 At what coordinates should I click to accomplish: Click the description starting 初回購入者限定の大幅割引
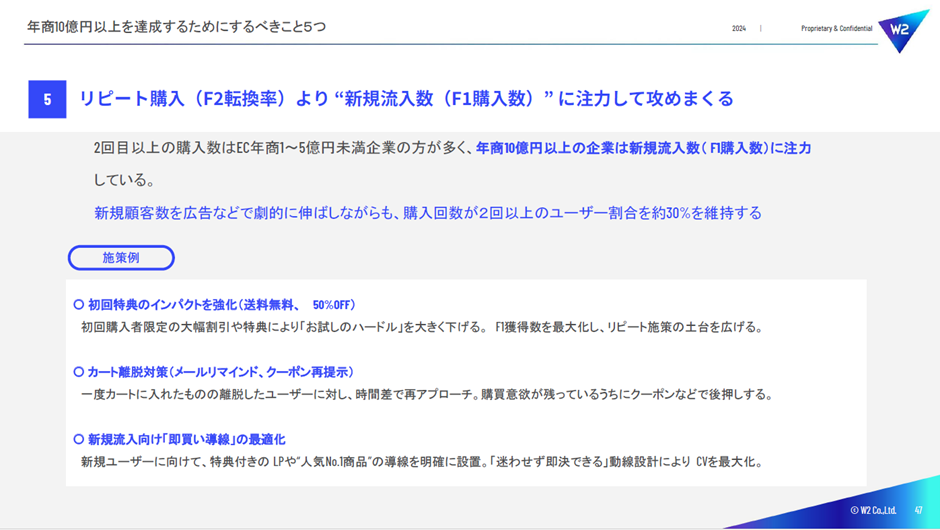point(422,327)
